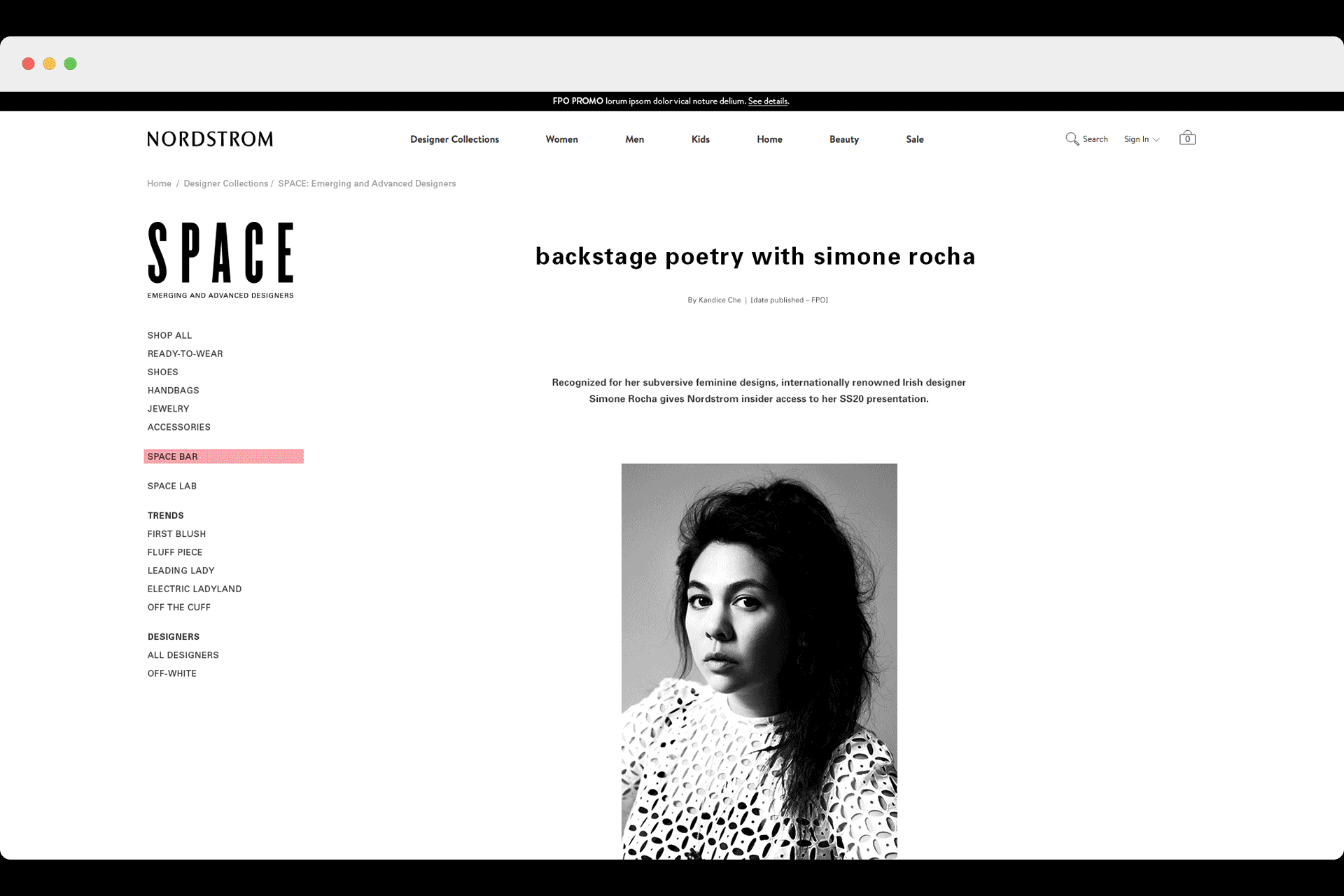This screenshot has width=1344, height=896.
Task: Click the TRENDS sidebar heading
Action: 165,515
